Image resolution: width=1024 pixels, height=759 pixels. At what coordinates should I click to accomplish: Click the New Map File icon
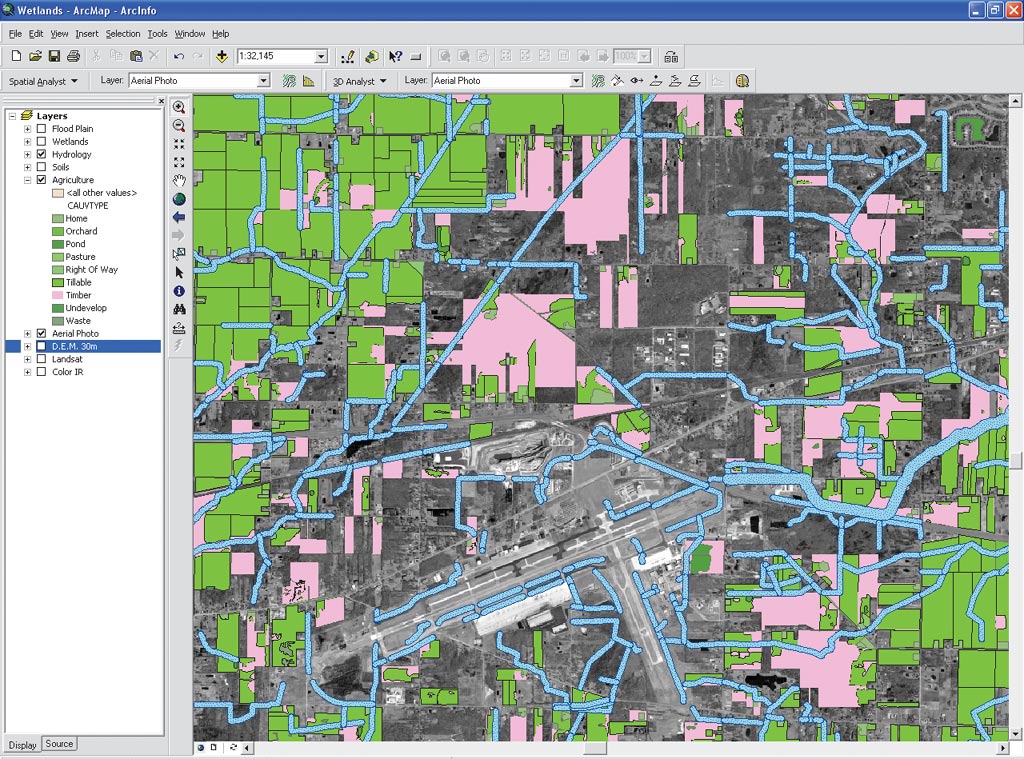pos(16,56)
